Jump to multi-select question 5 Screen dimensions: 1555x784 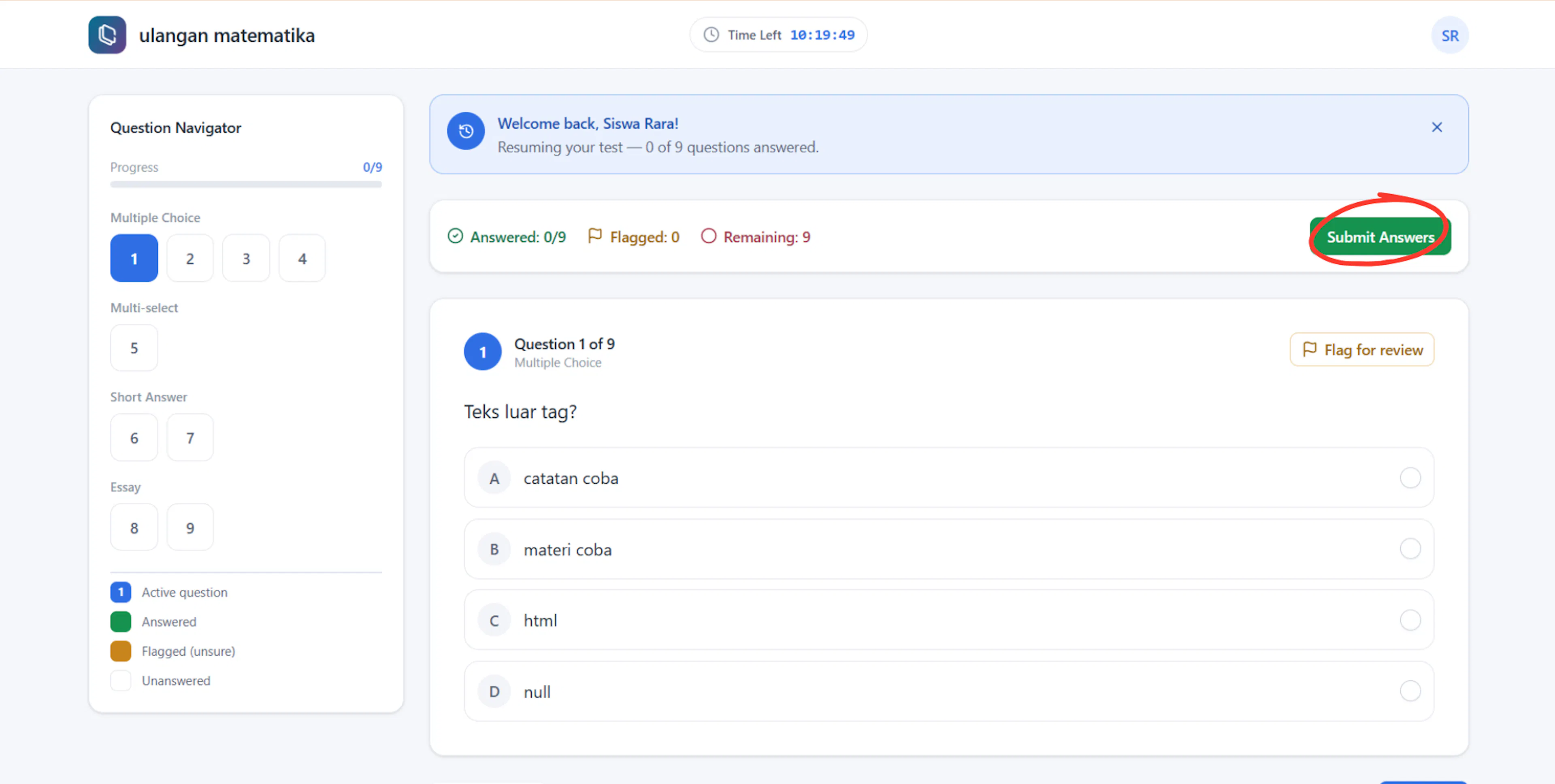pos(134,348)
